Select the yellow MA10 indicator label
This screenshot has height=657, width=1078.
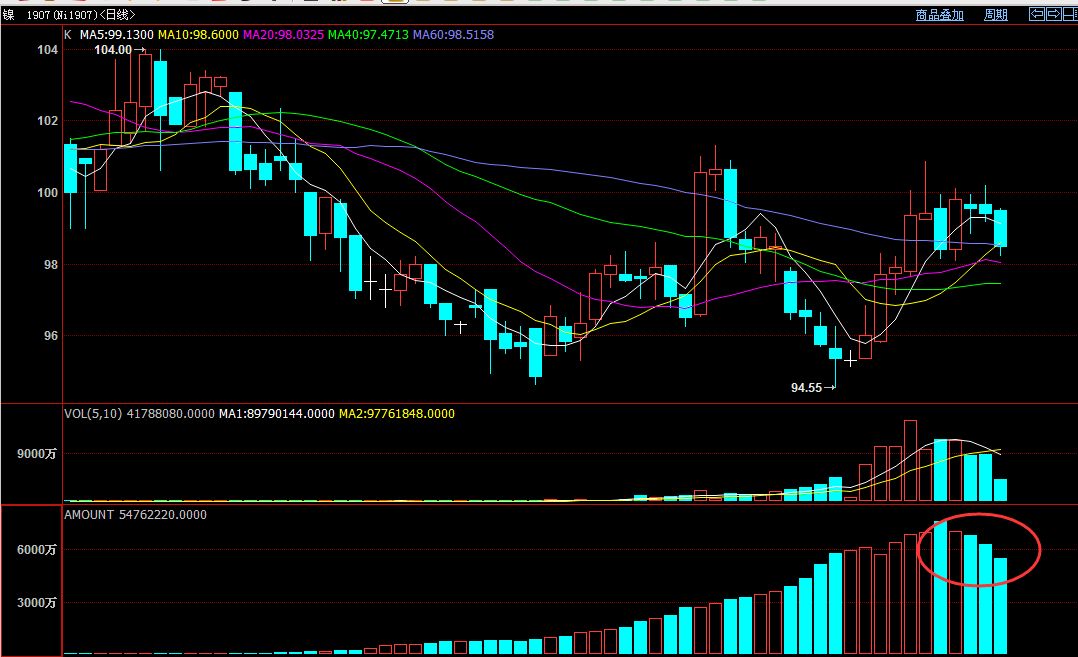tap(198, 35)
